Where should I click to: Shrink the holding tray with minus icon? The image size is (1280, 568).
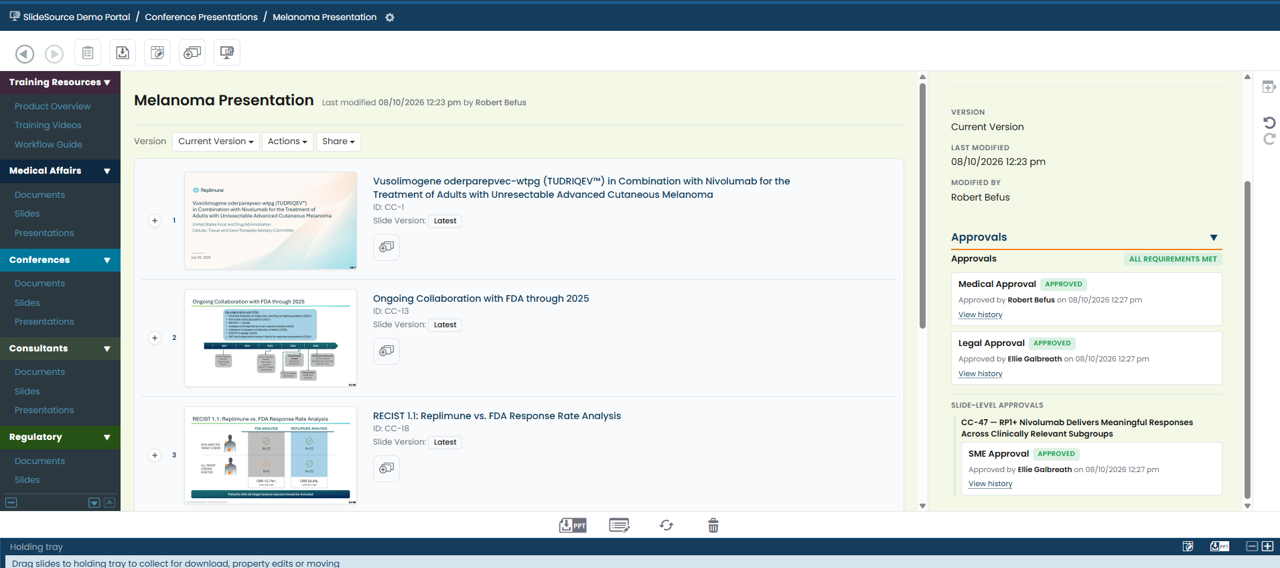pos(1252,547)
